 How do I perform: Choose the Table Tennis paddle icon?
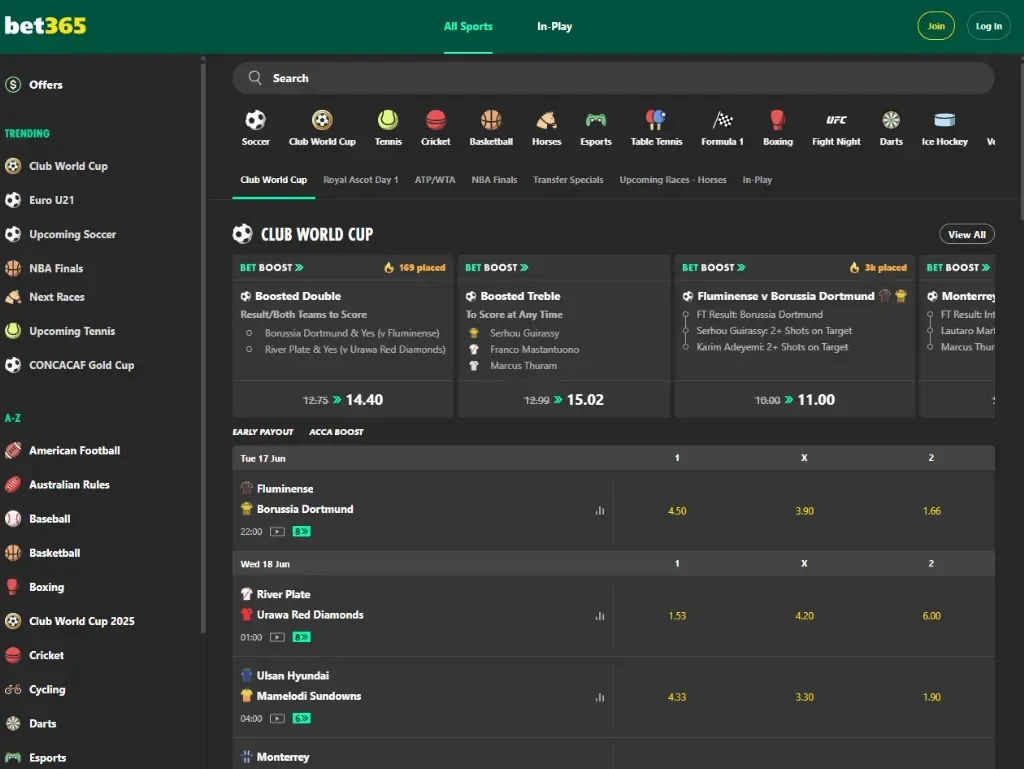pyautogui.click(x=656, y=121)
